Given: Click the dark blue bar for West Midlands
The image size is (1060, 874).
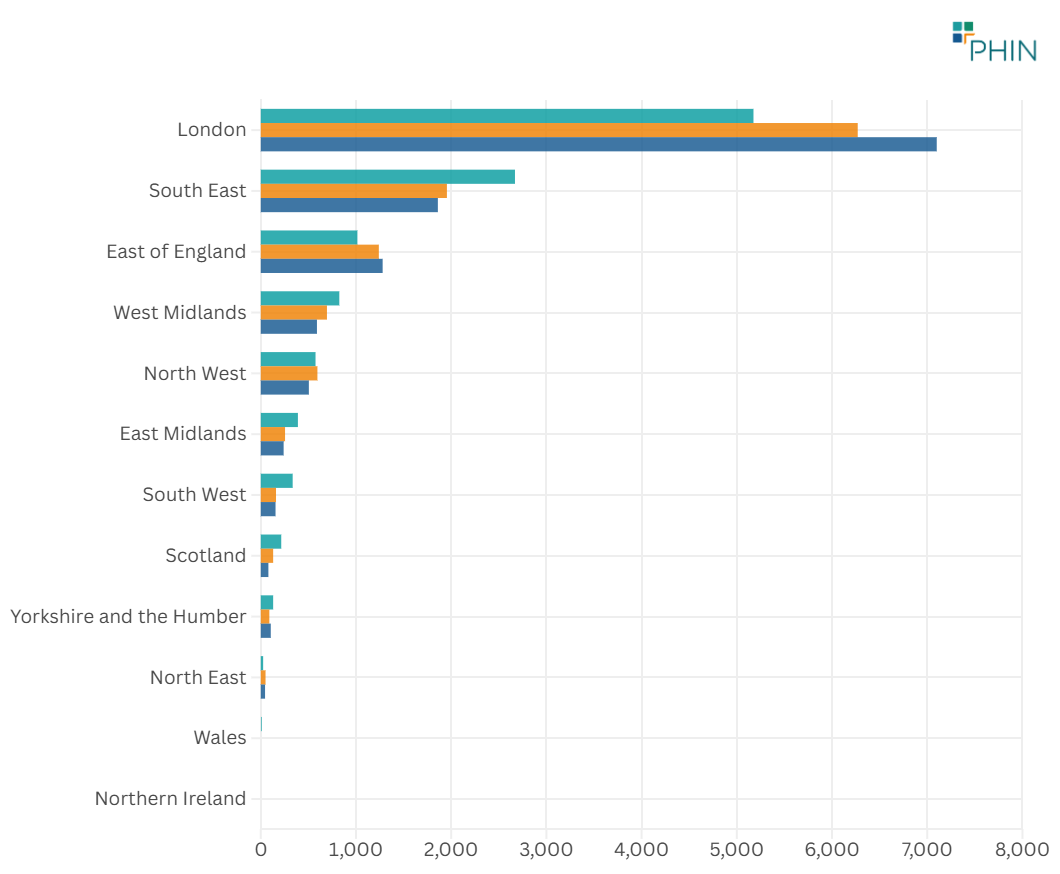Looking at the screenshot, I should tap(290, 327).
